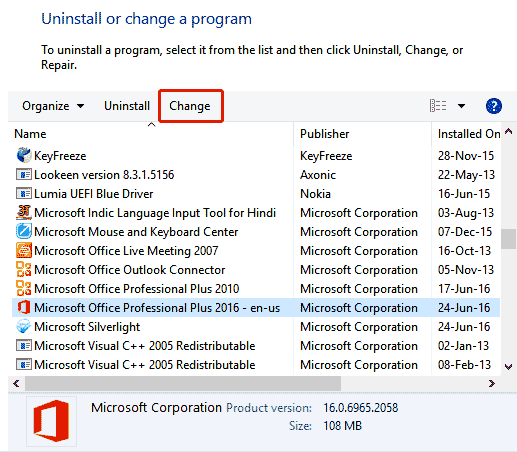
Task: Click the horizontal scrollbar left arrow
Action: pos(16,383)
